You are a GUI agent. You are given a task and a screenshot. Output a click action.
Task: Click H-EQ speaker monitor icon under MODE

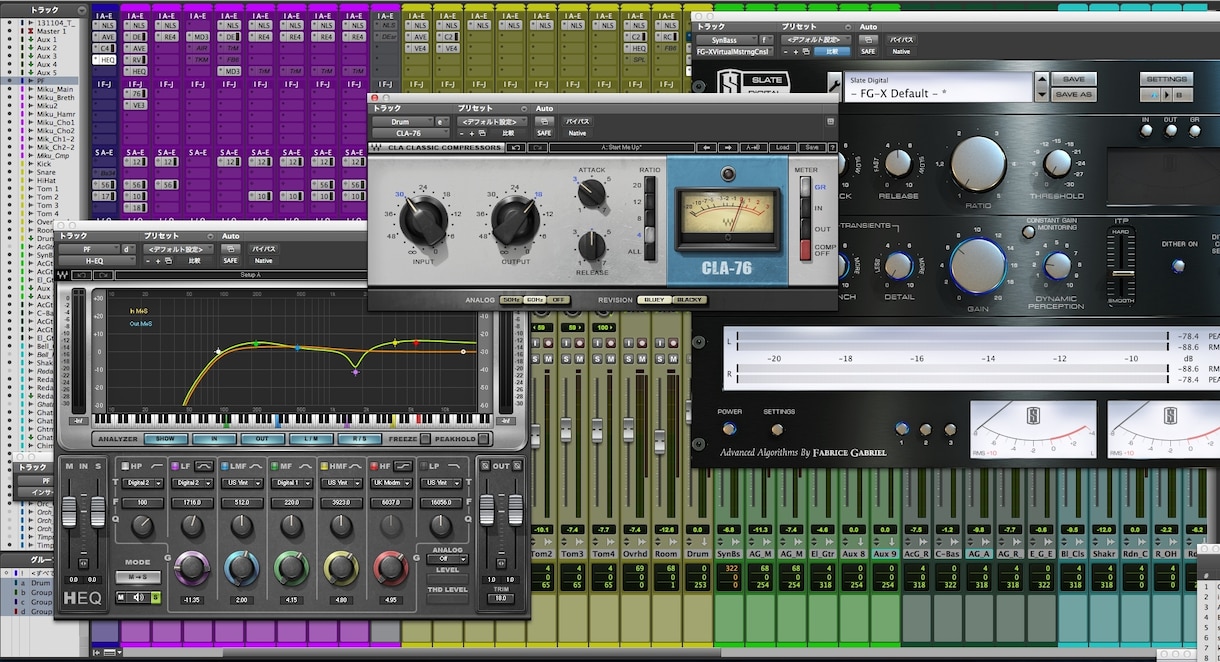140,597
